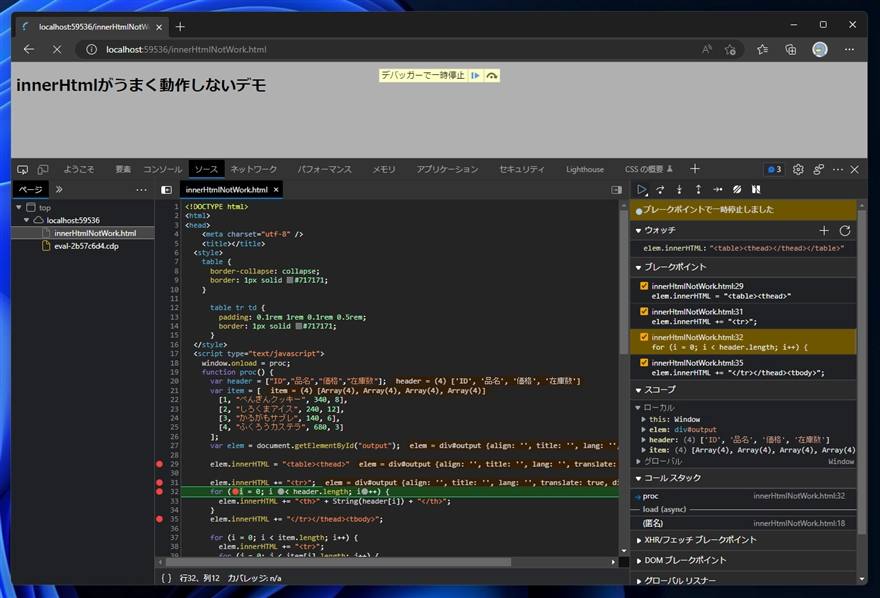This screenshot has height=598, width=880.
Task: Disable the breakpoint at innerHtmlNotWork.html:31
Action: 644,311
